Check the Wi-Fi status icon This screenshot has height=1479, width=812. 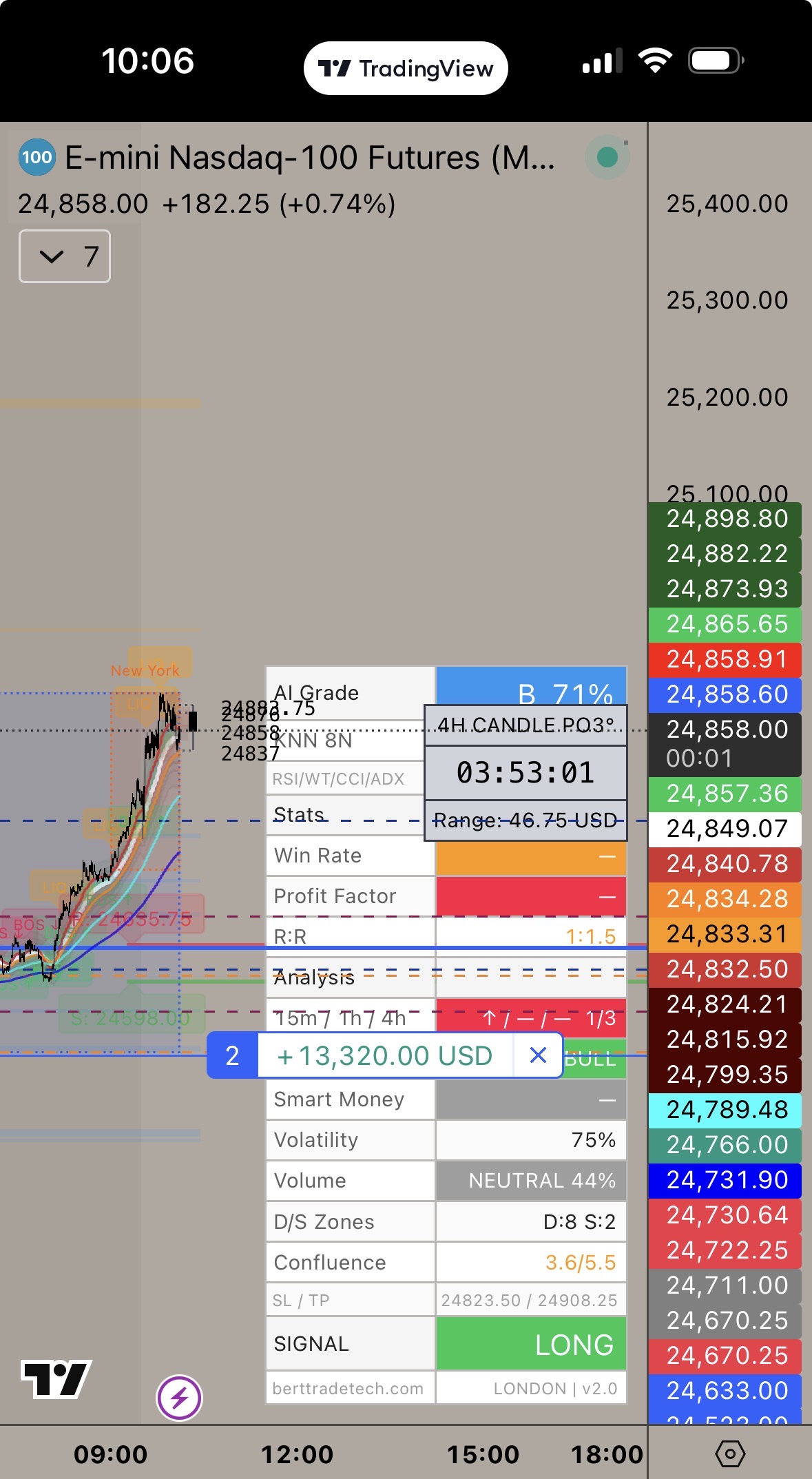tap(655, 61)
